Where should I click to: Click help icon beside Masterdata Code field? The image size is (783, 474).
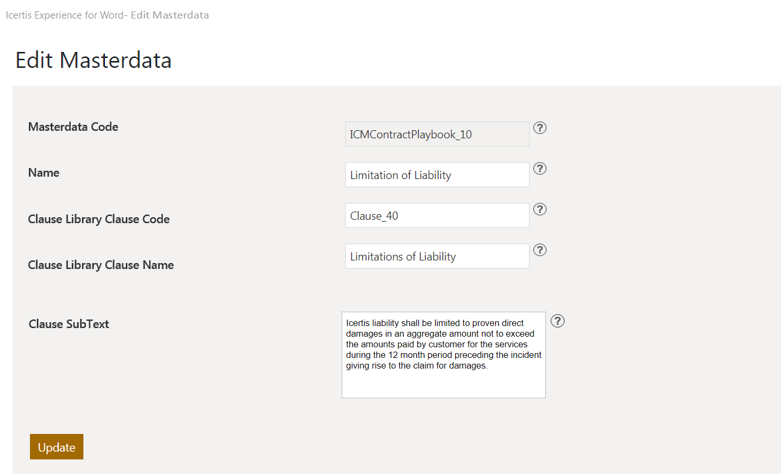click(x=540, y=128)
